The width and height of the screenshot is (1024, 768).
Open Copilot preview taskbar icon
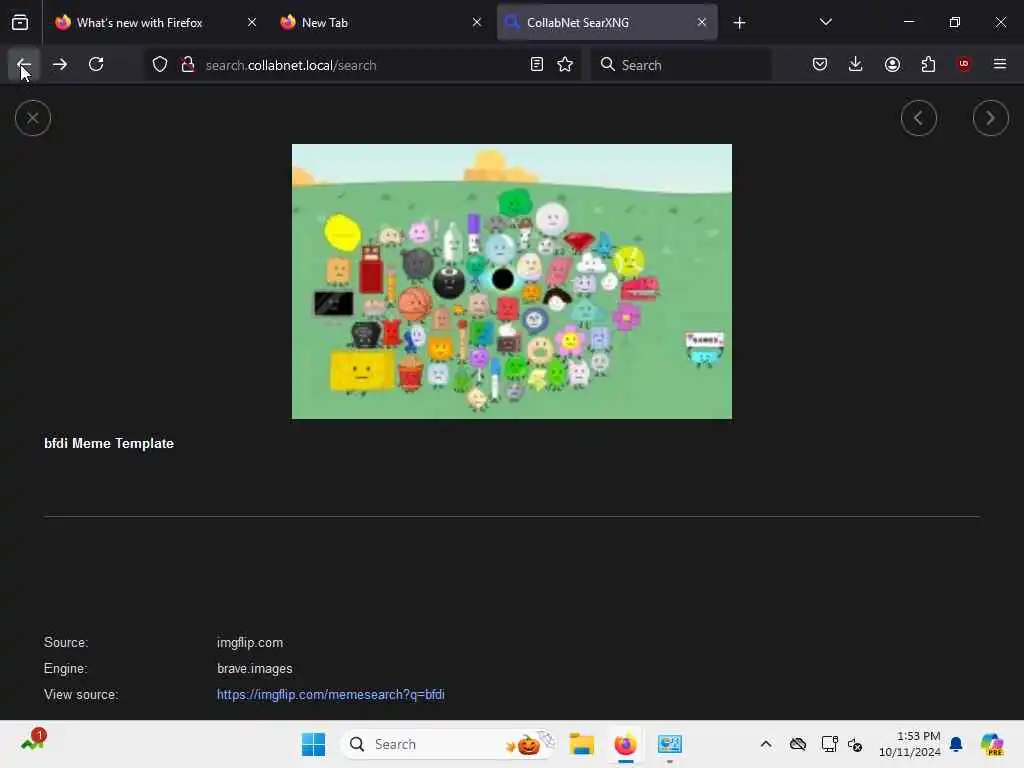992,744
